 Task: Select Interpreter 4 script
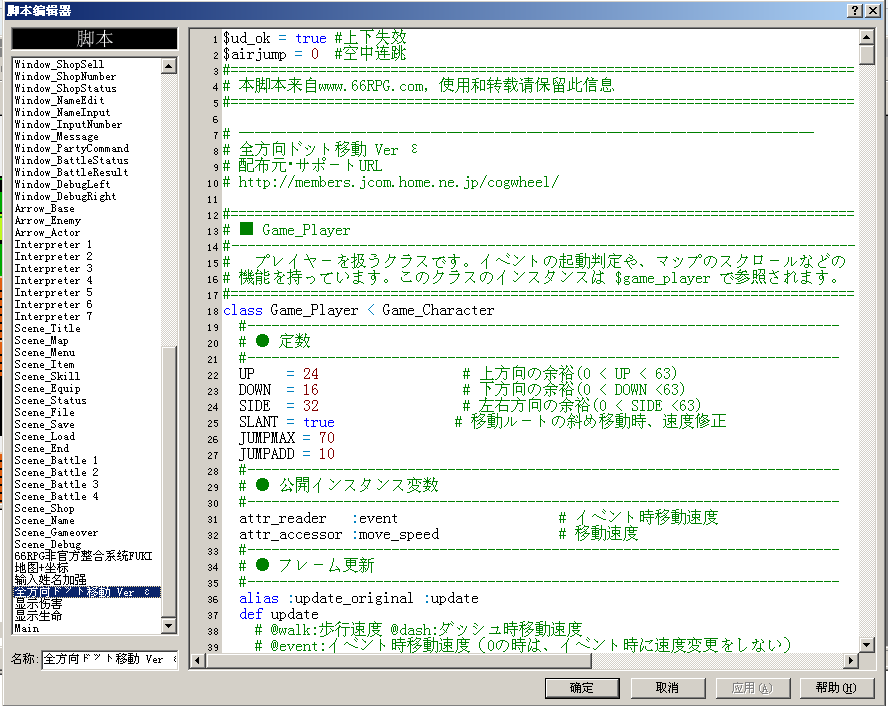click(53, 280)
